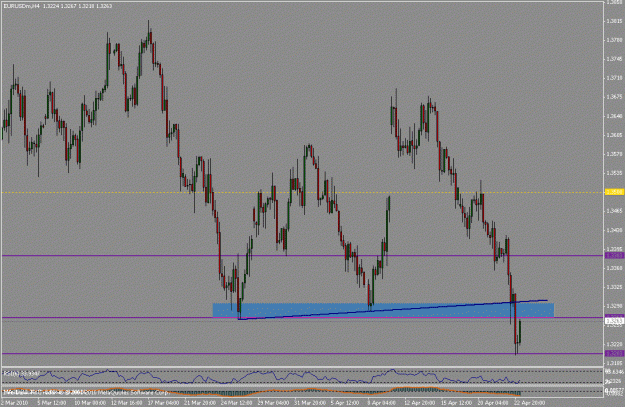Image resolution: width=625 pixels, height=407 pixels.
Task: Click the 1.3710 price axis label
Action: 614,78
